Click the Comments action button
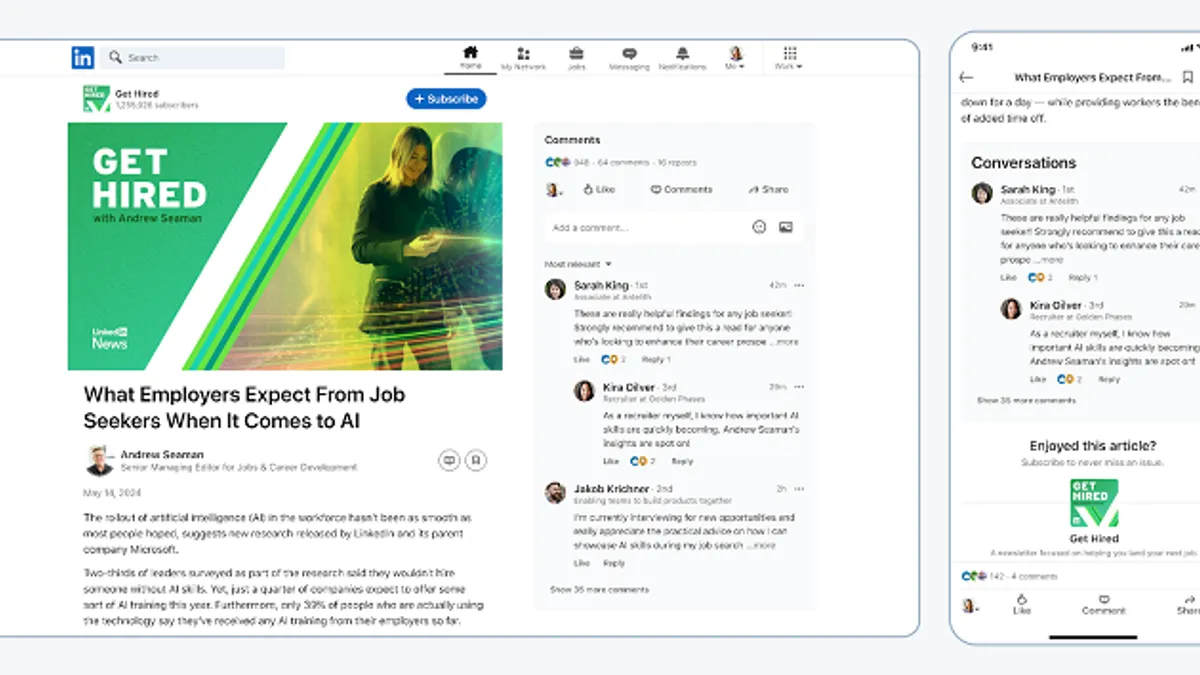1200x675 pixels. [682, 189]
